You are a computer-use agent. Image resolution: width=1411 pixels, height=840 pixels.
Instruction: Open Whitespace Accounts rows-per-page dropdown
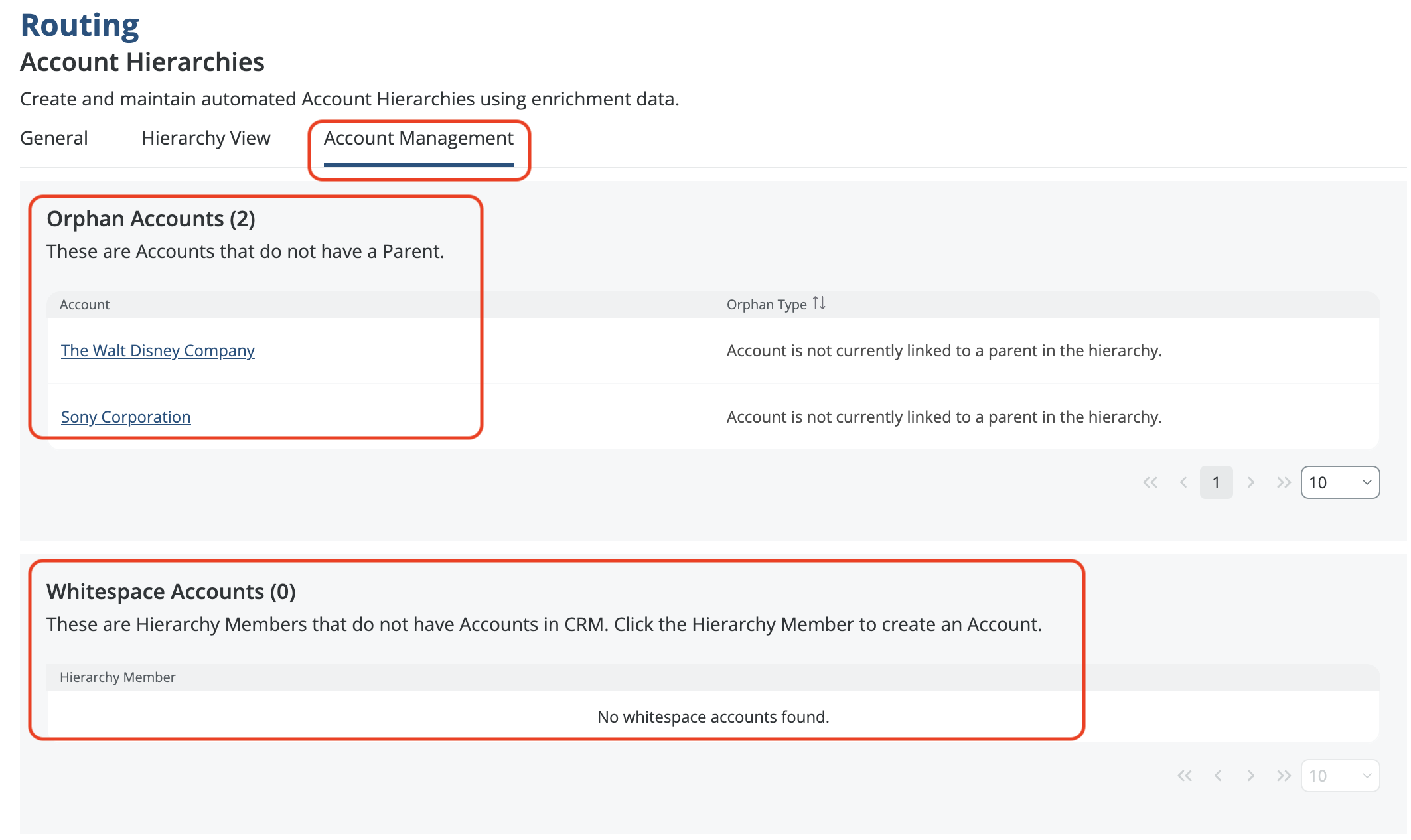click(x=1340, y=776)
